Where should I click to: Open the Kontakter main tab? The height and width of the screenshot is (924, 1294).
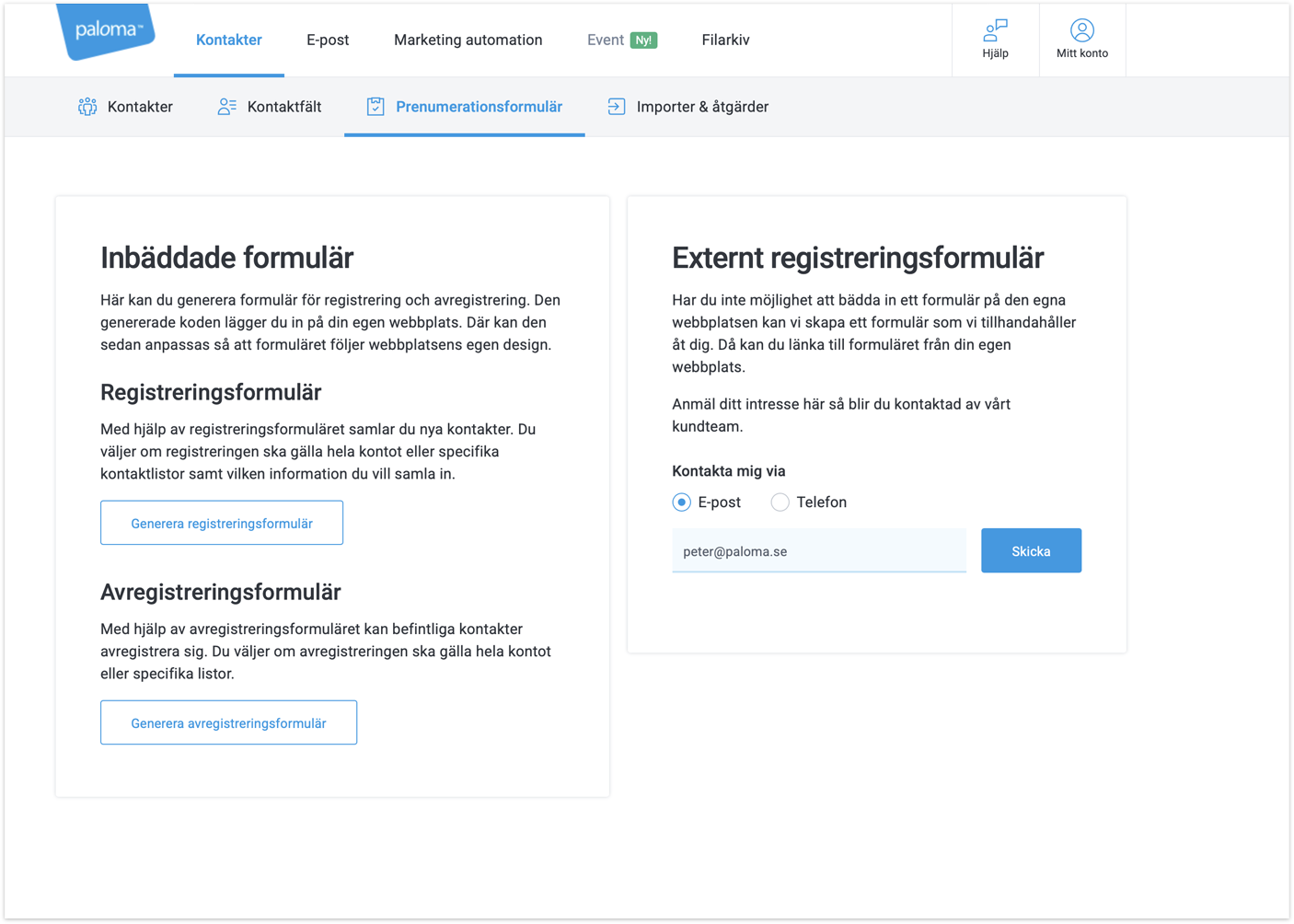[x=229, y=40]
